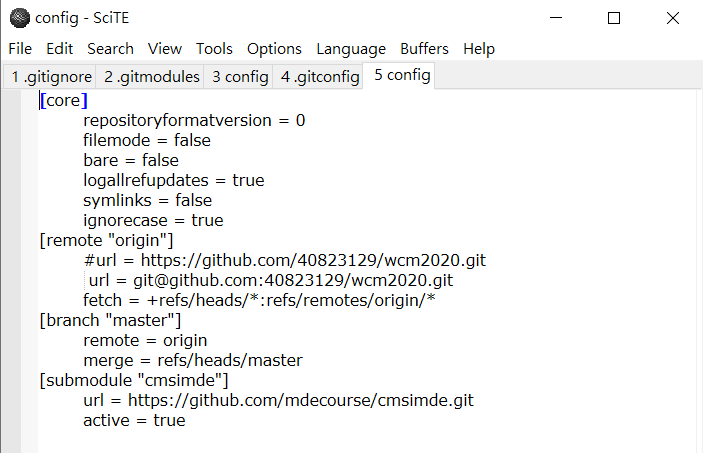Image resolution: width=703 pixels, height=453 pixels.
Task: Select the active 5 config tab
Action: [x=402, y=75]
